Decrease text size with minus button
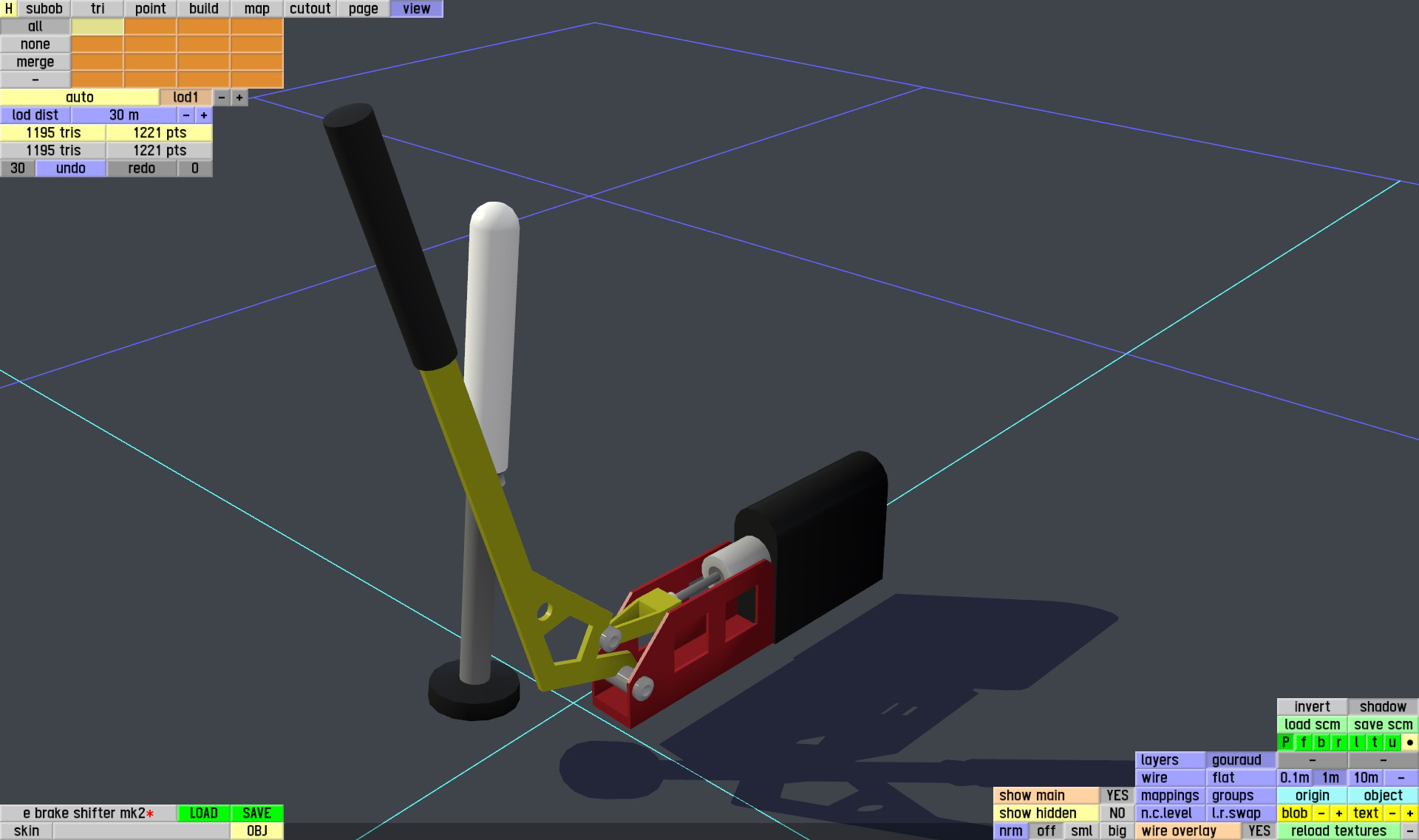Screen dimensions: 1419x840 click(1392, 813)
